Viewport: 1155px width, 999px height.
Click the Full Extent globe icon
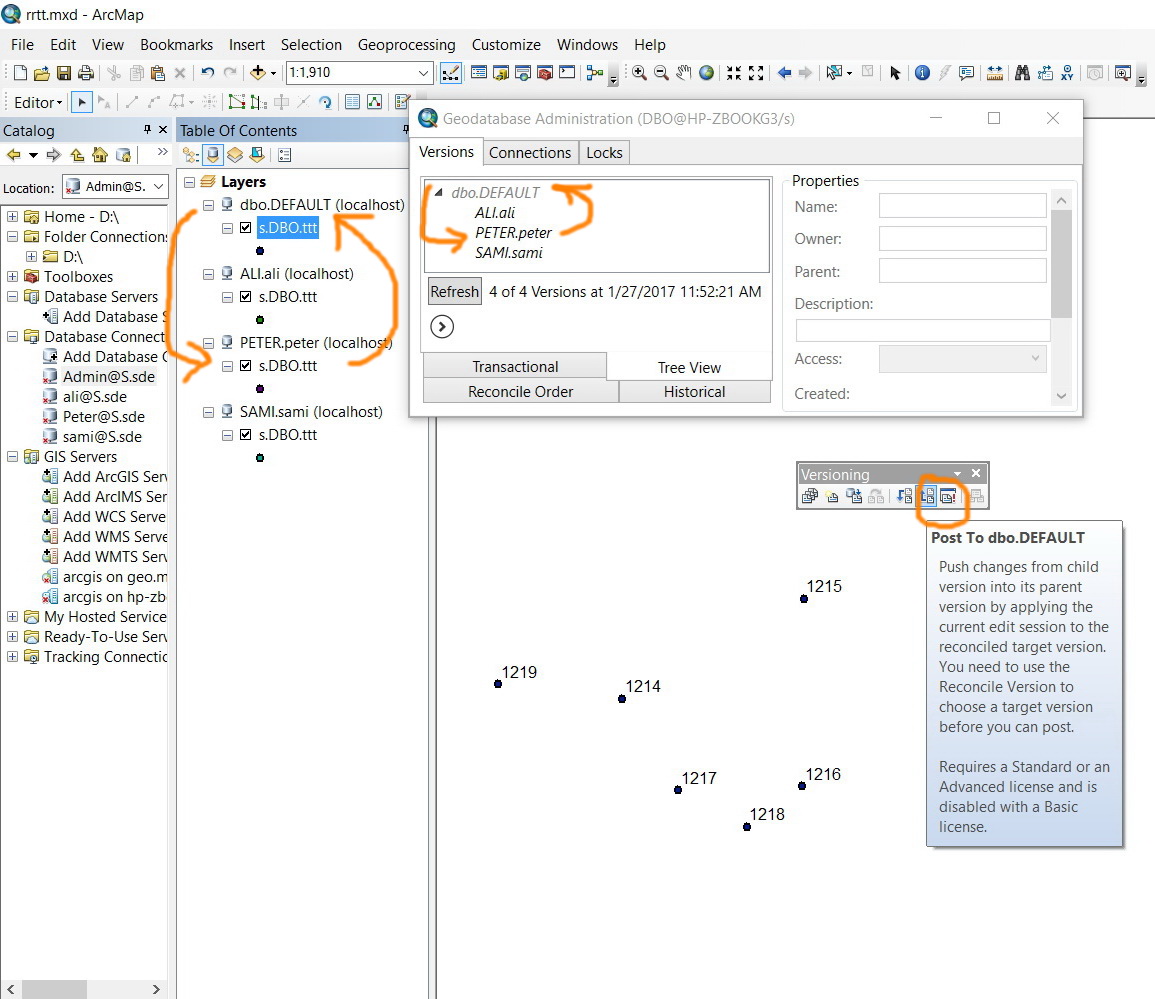707,73
